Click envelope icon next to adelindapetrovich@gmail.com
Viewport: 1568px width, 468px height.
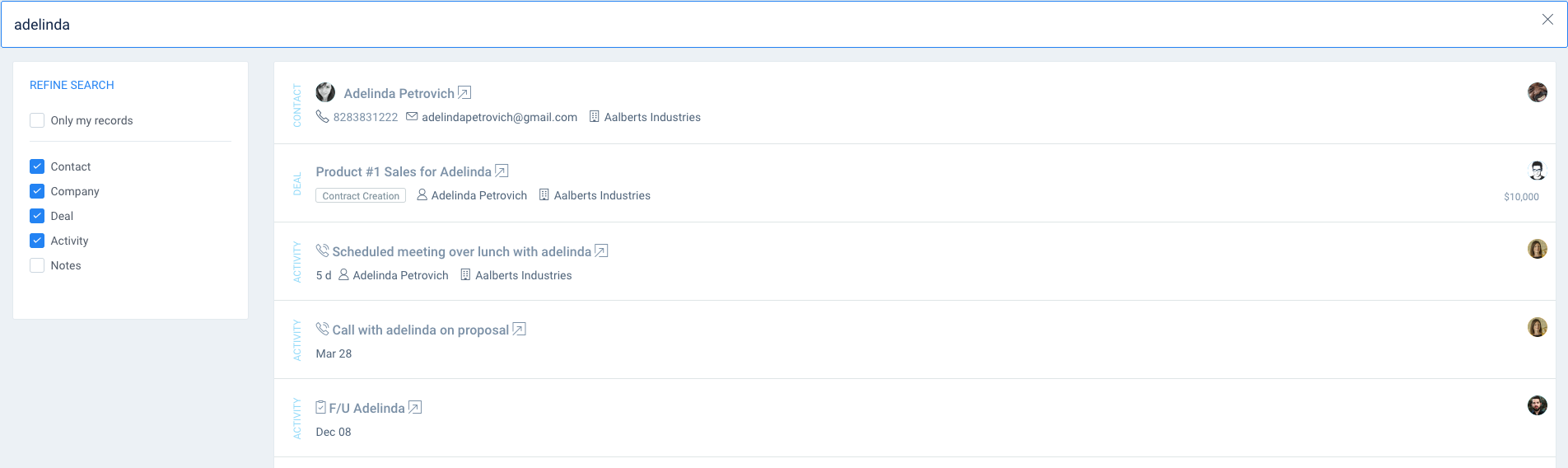(412, 116)
